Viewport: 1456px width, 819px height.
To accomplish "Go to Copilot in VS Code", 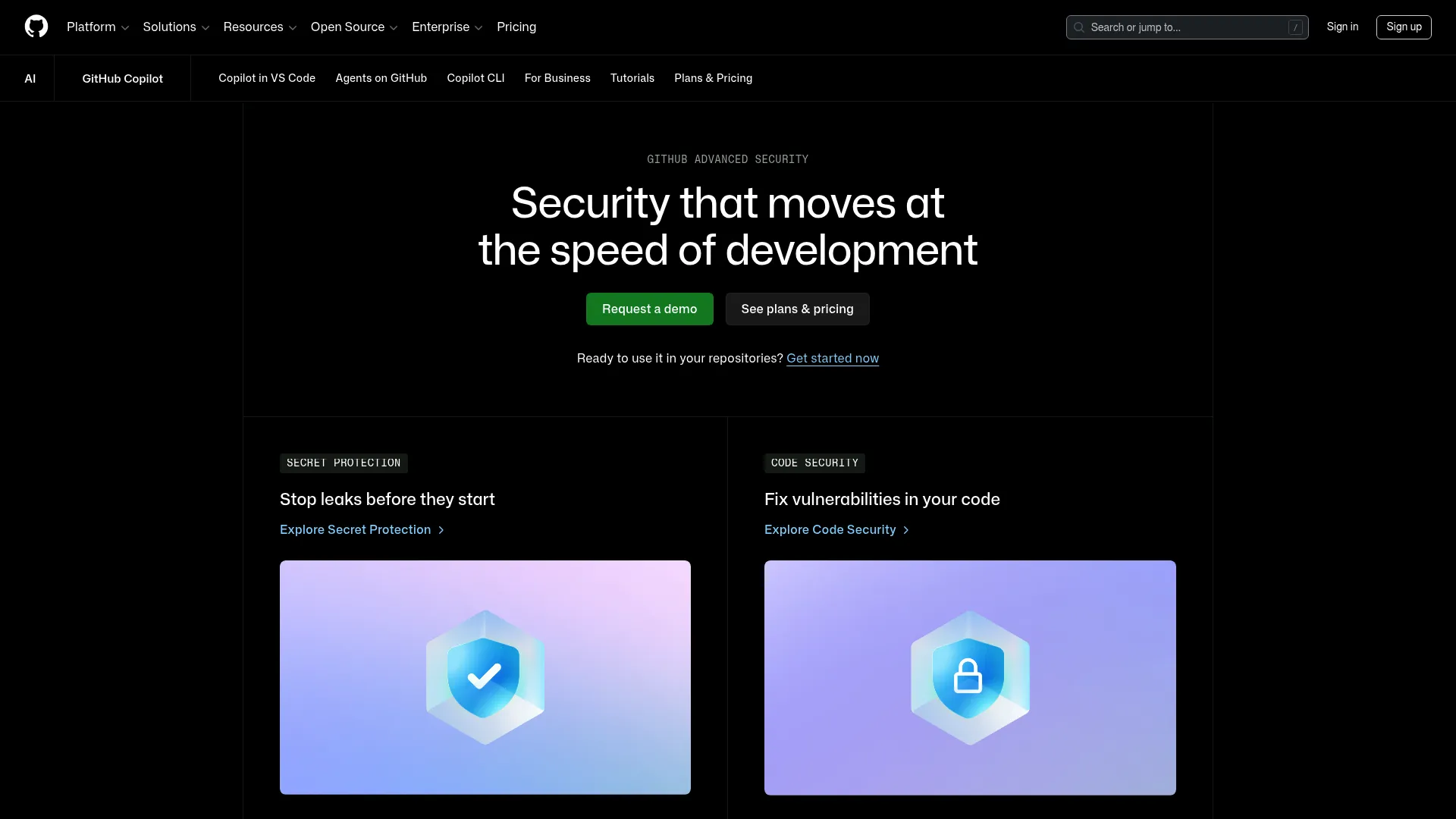I will [267, 78].
